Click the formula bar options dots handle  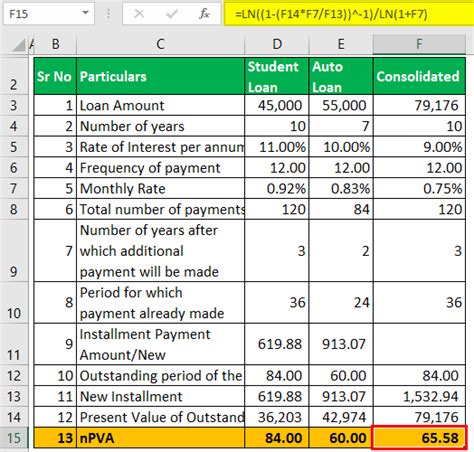pos(108,14)
